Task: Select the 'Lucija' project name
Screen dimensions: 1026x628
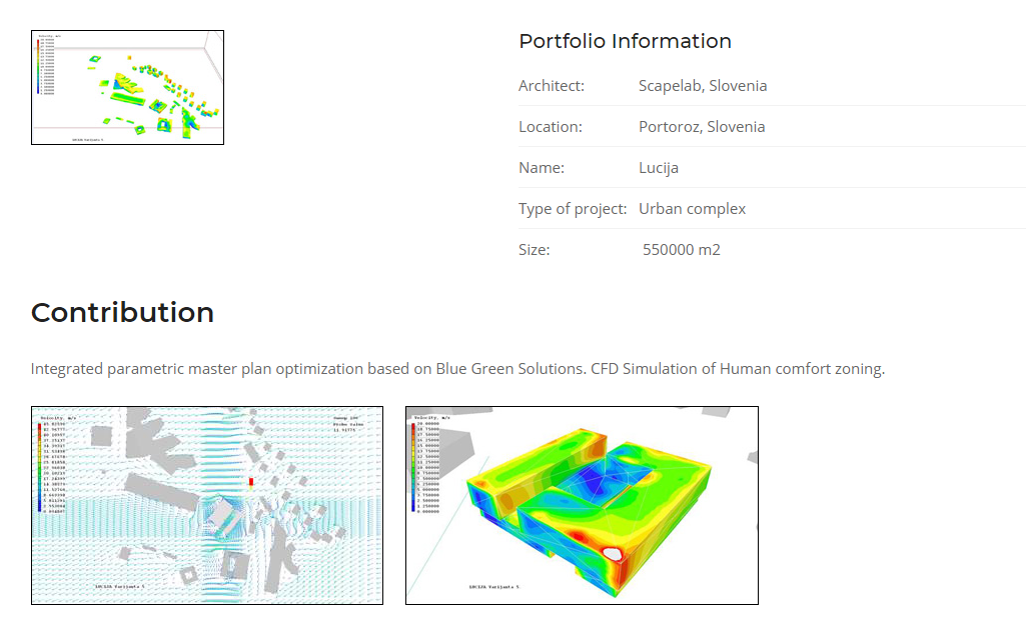Action: (x=658, y=168)
